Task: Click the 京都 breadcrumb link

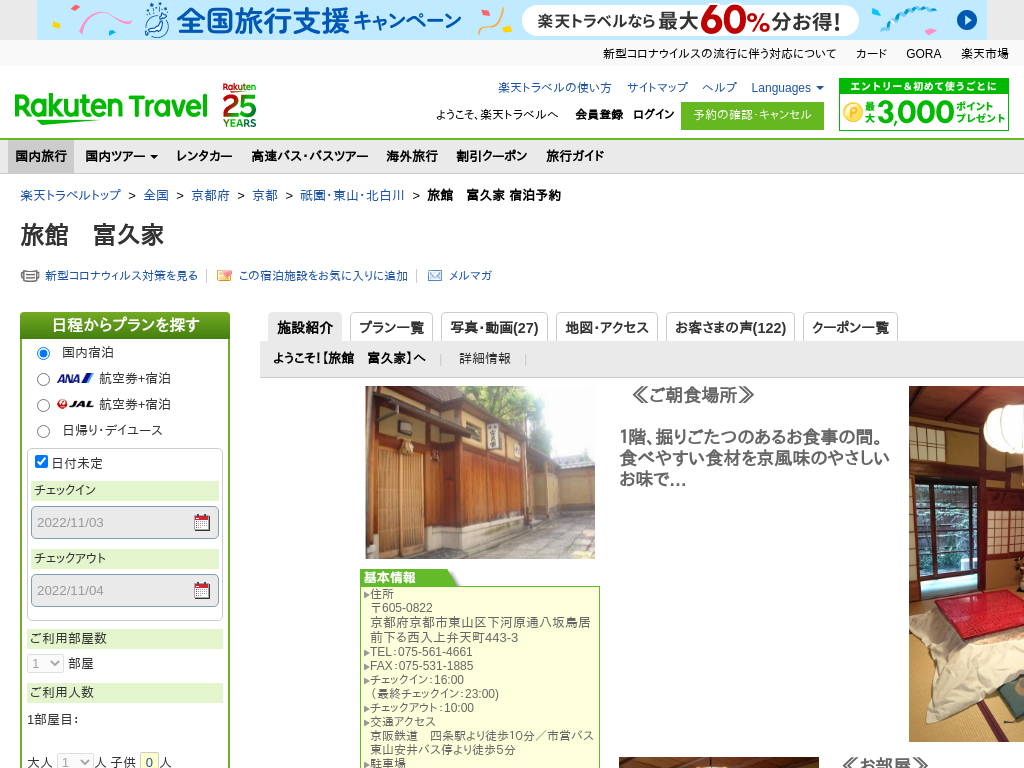Action: pos(265,195)
